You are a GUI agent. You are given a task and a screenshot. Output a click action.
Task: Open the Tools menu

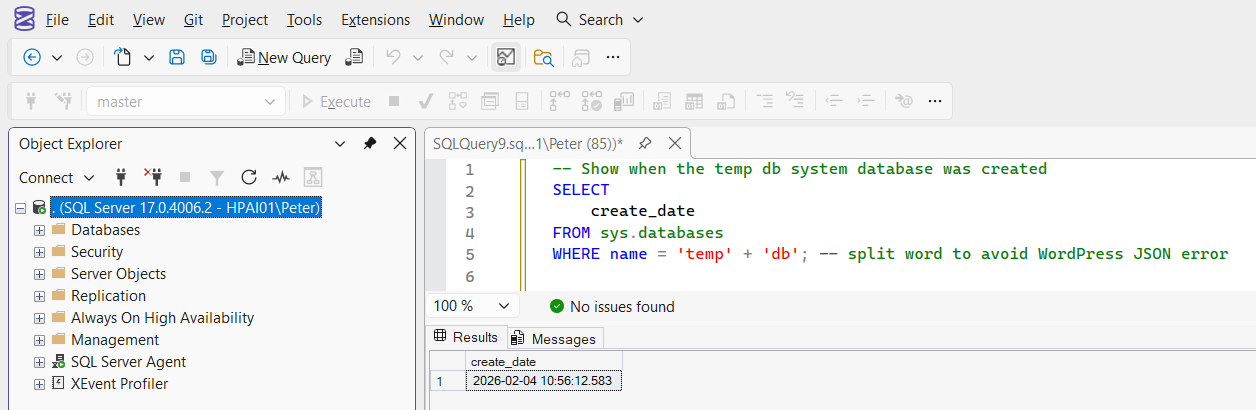point(304,19)
